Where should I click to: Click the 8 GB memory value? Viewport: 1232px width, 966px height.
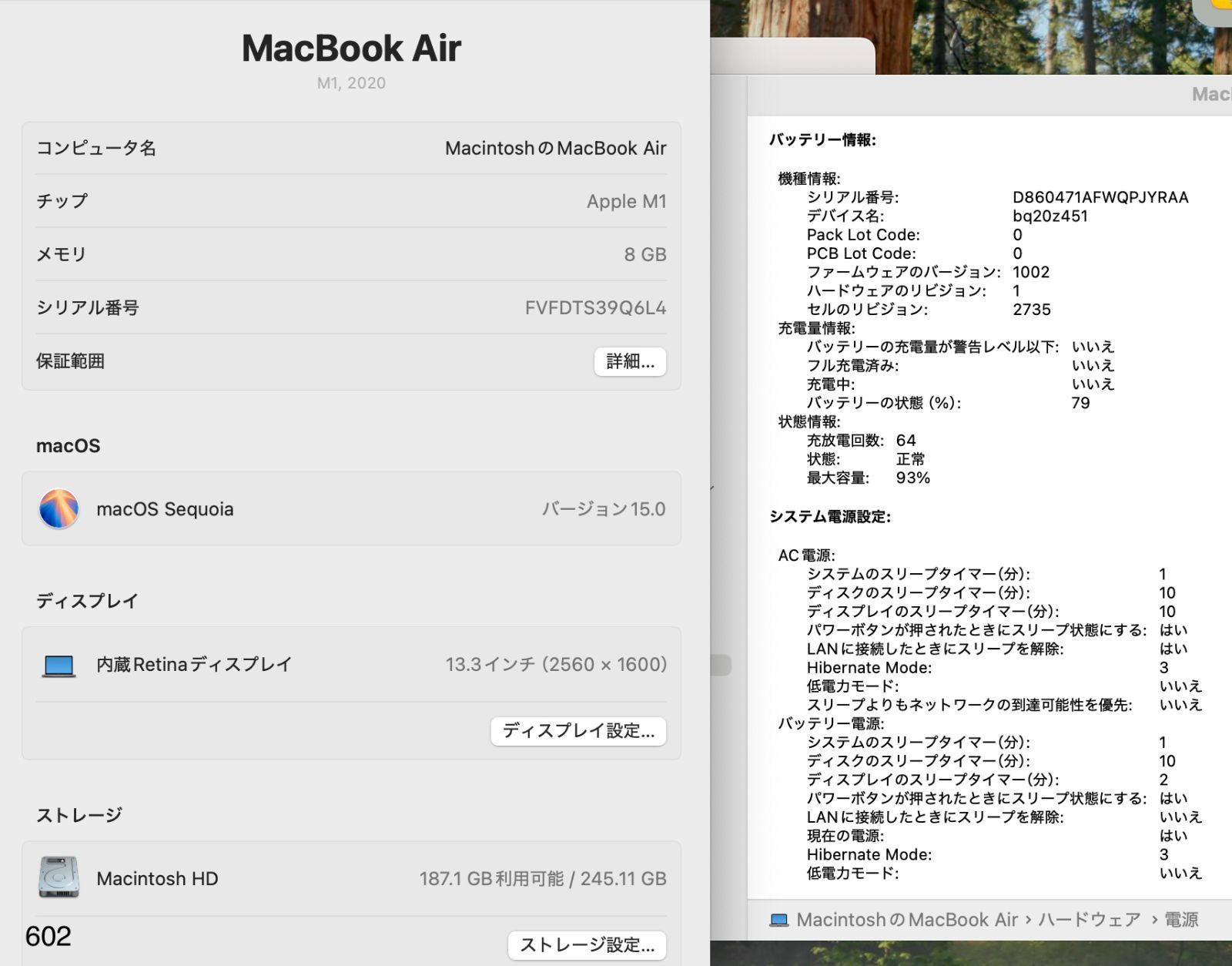[x=644, y=255]
